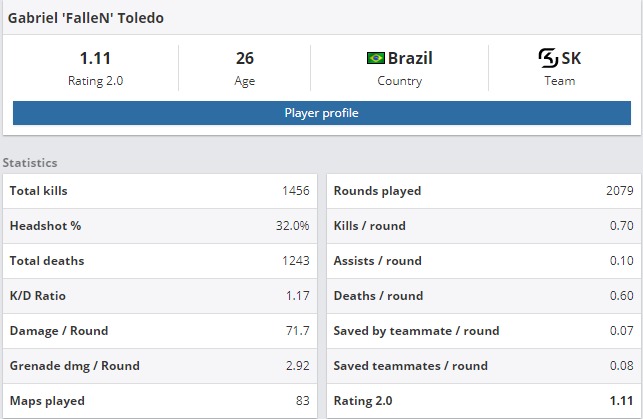Viewport: 643px width, 419px height.
Task: Select the K/D Ratio row
Action: (x=160, y=296)
